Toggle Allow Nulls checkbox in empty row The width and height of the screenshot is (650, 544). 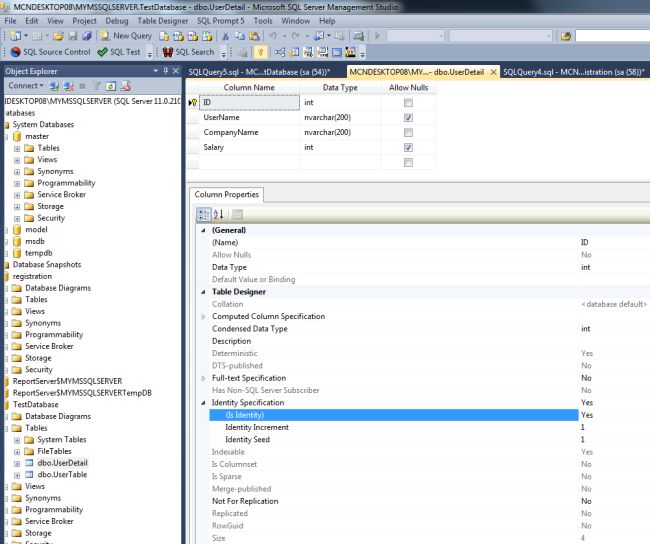(x=408, y=163)
